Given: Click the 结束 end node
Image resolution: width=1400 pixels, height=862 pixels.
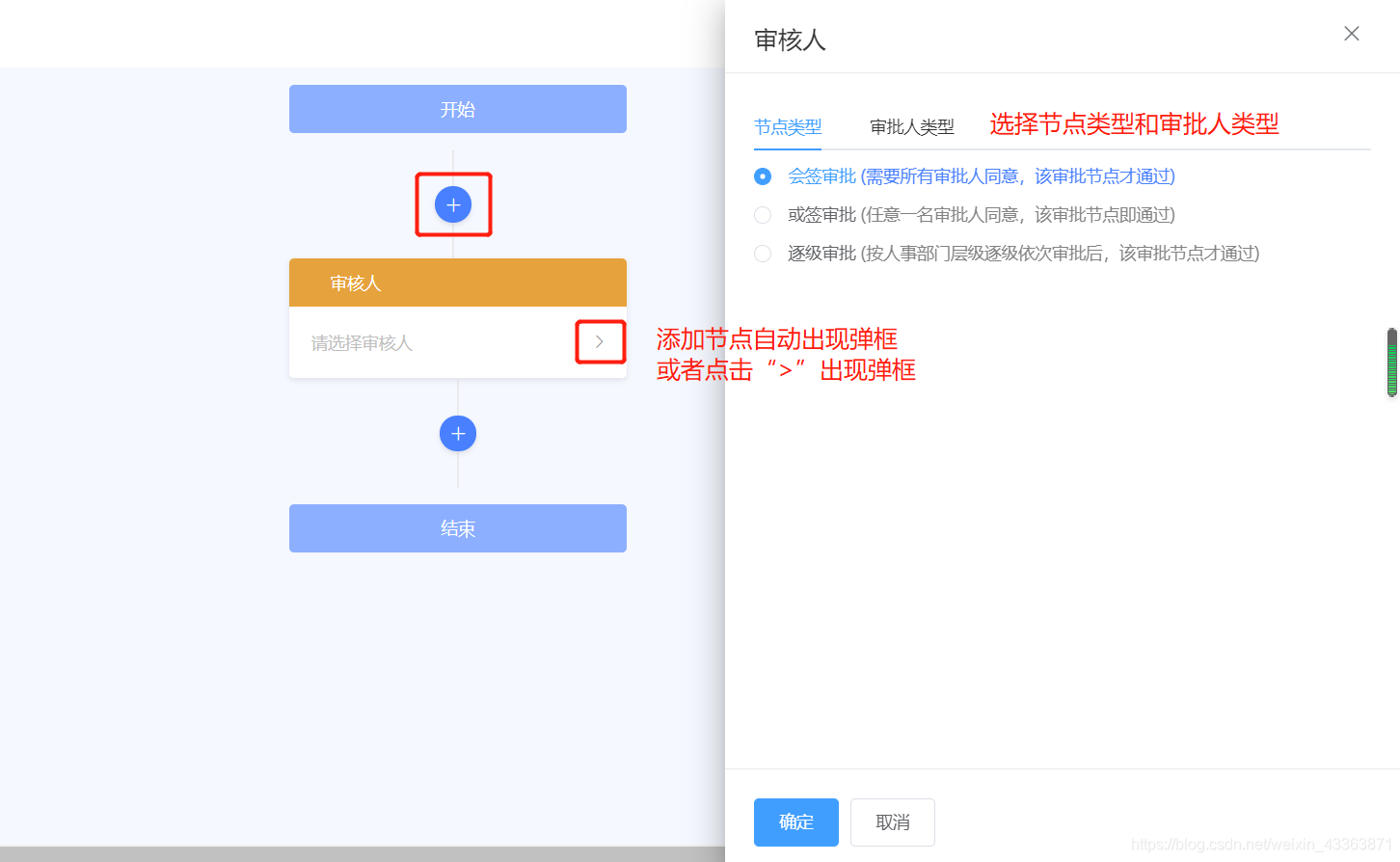Looking at the screenshot, I should pyautogui.click(x=457, y=527).
